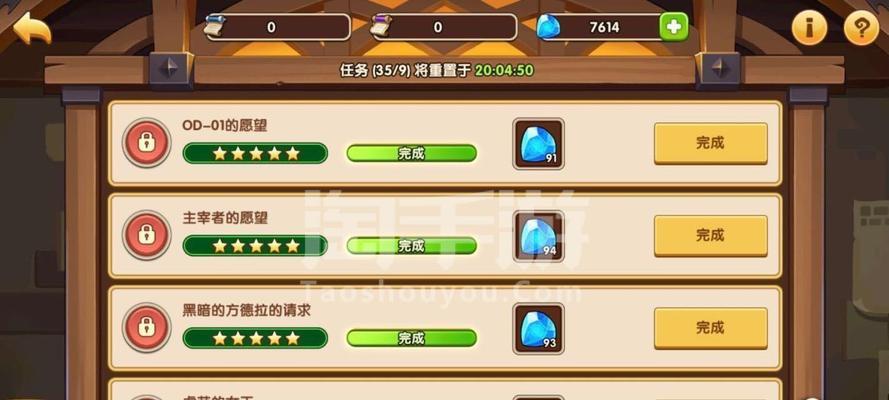Screen dimensions: 889x400
Task: Click the blue scroll counter icon
Action: tap(215, 27)
